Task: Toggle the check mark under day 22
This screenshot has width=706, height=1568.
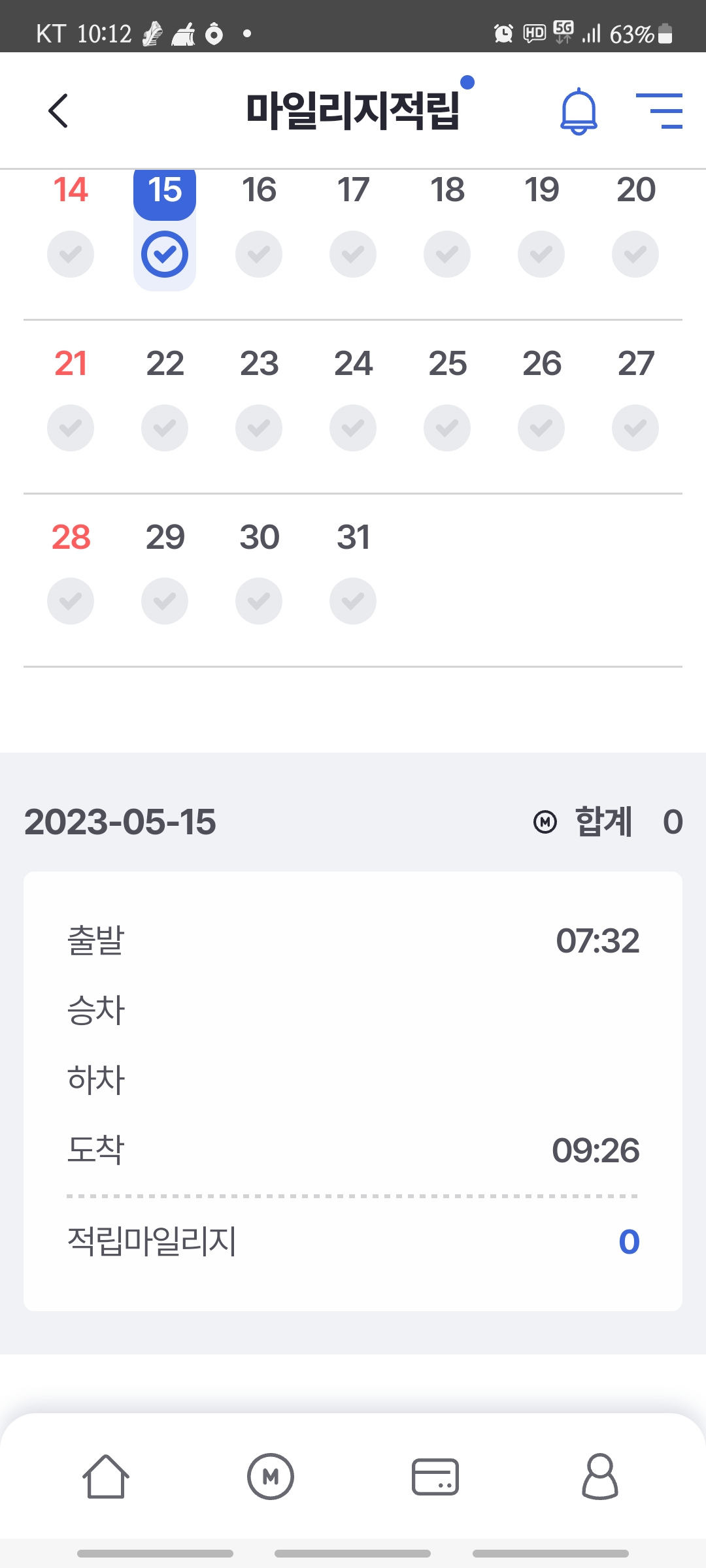Action: pos(165,428)
